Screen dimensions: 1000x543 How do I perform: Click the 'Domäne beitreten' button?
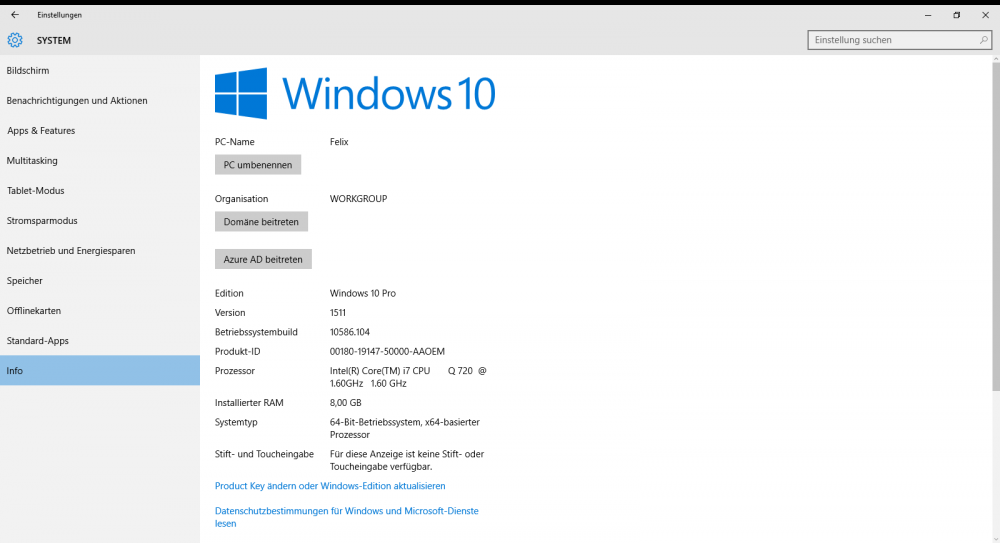click(x=261, y=222)
